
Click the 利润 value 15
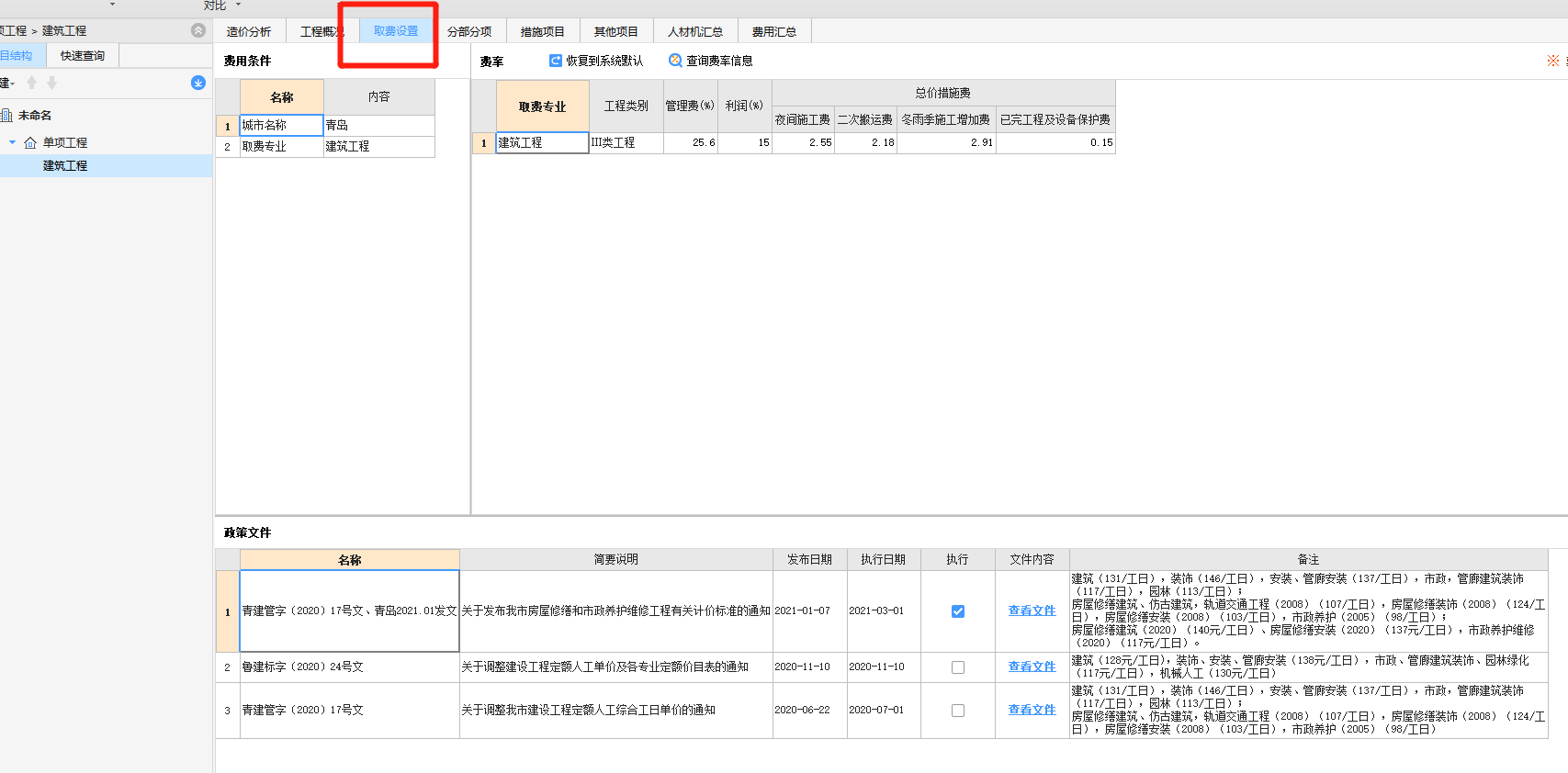tap(745, 142)
